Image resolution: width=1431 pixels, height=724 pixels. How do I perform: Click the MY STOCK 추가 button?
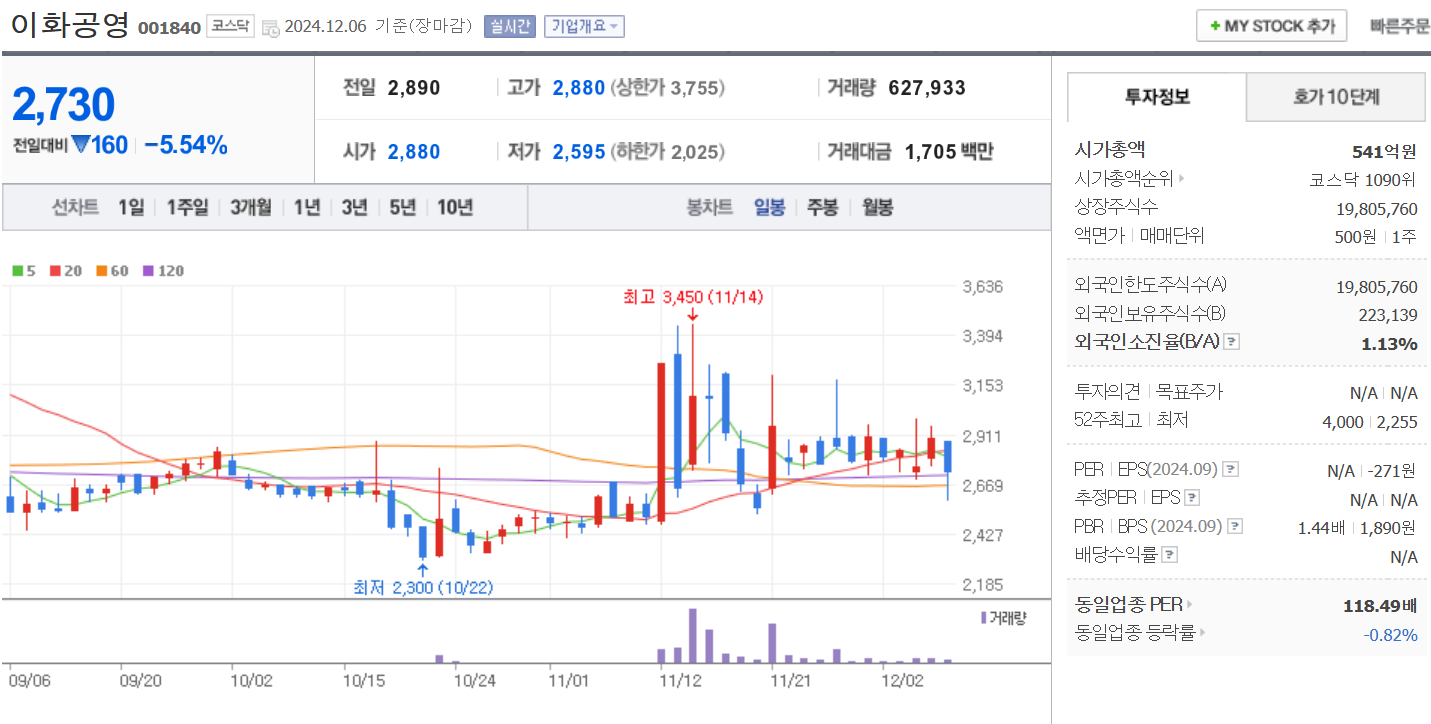[x=1271, y=25]
